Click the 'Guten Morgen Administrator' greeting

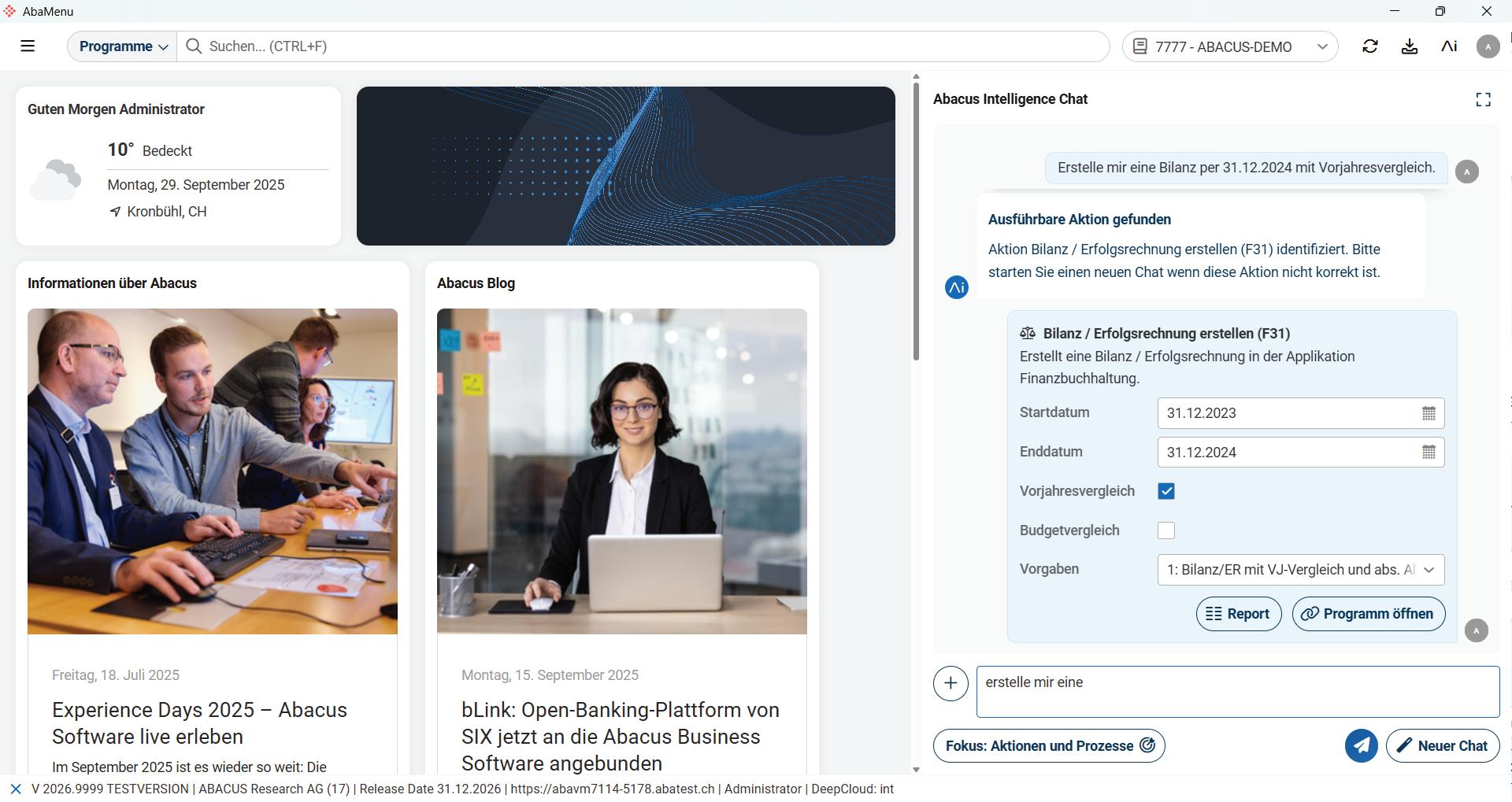coord(116,109)
